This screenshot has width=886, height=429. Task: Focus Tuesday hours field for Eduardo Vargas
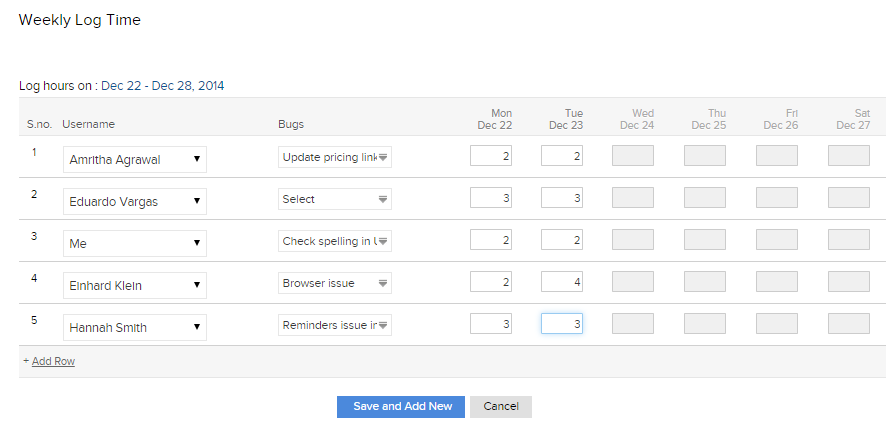(562, 198)
